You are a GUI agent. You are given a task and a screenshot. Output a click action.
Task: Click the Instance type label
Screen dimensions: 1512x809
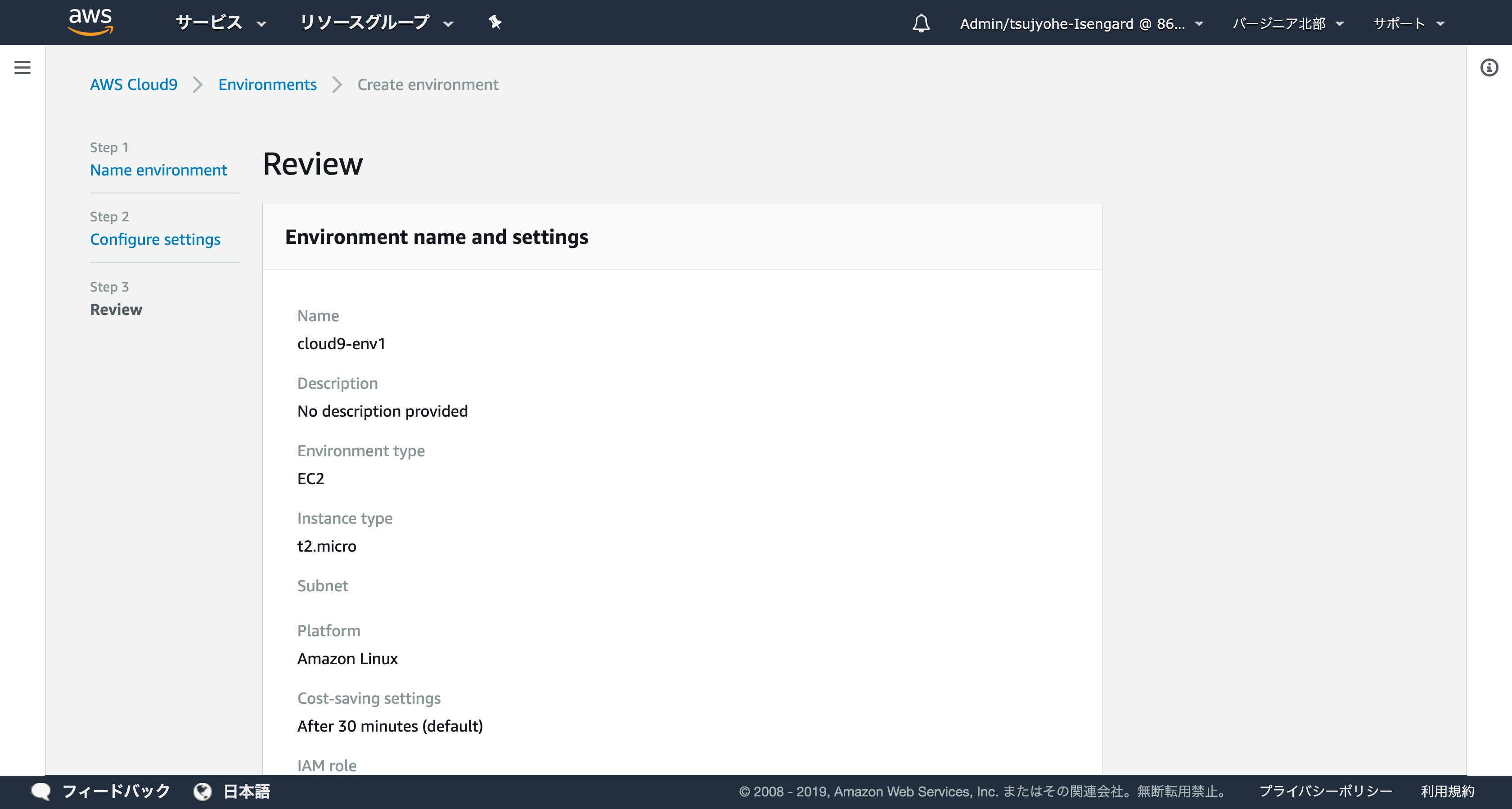tap(345, 518)
